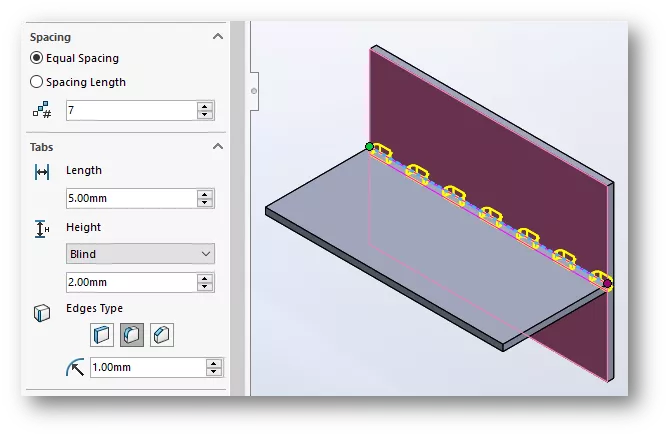This screenshot has height=438, width=670.
Task: Click the panel collapse handle on splitter
Action: (254, 91)
